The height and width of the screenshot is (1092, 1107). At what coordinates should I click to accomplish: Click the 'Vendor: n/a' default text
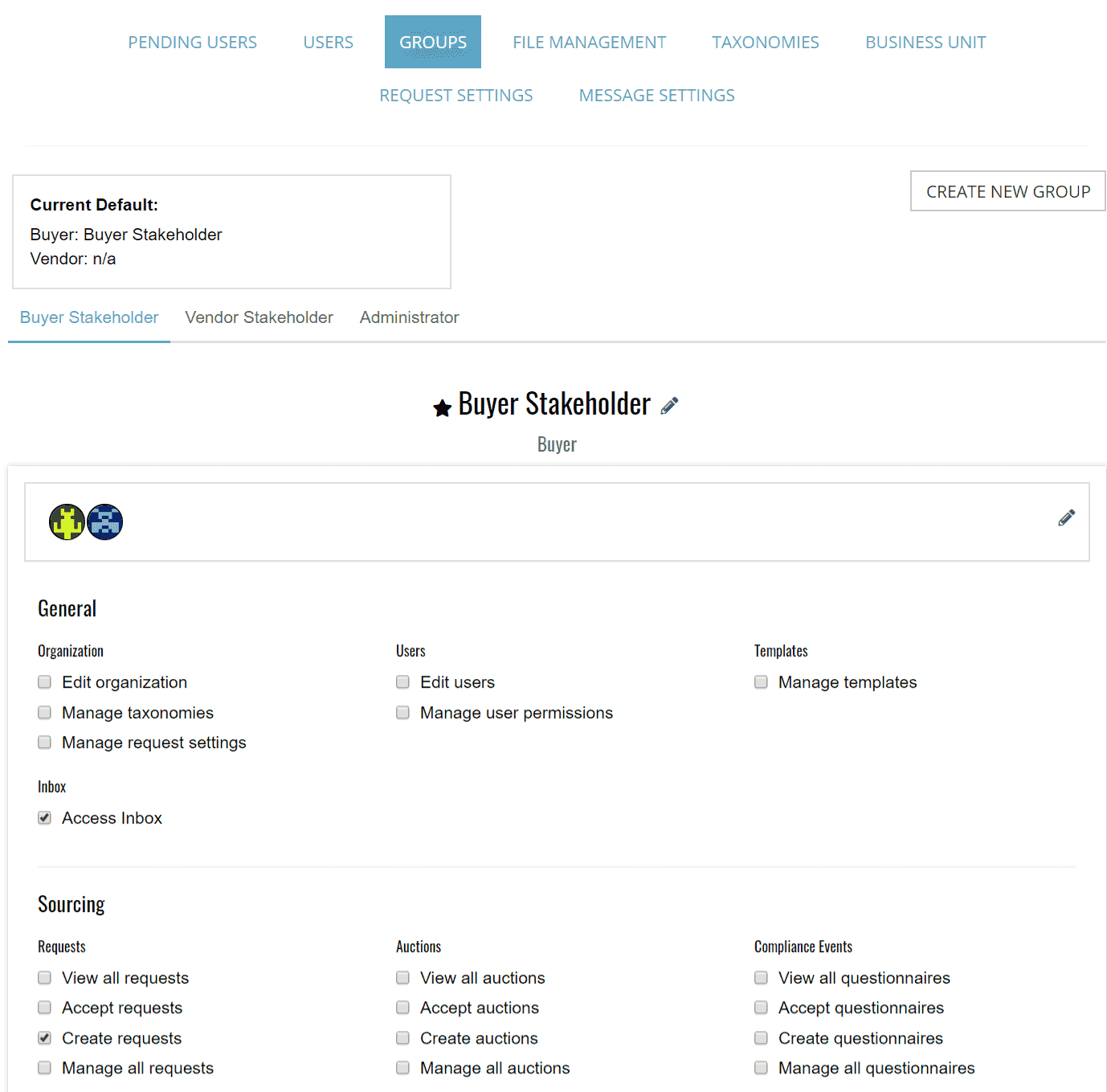coord(73,259)
